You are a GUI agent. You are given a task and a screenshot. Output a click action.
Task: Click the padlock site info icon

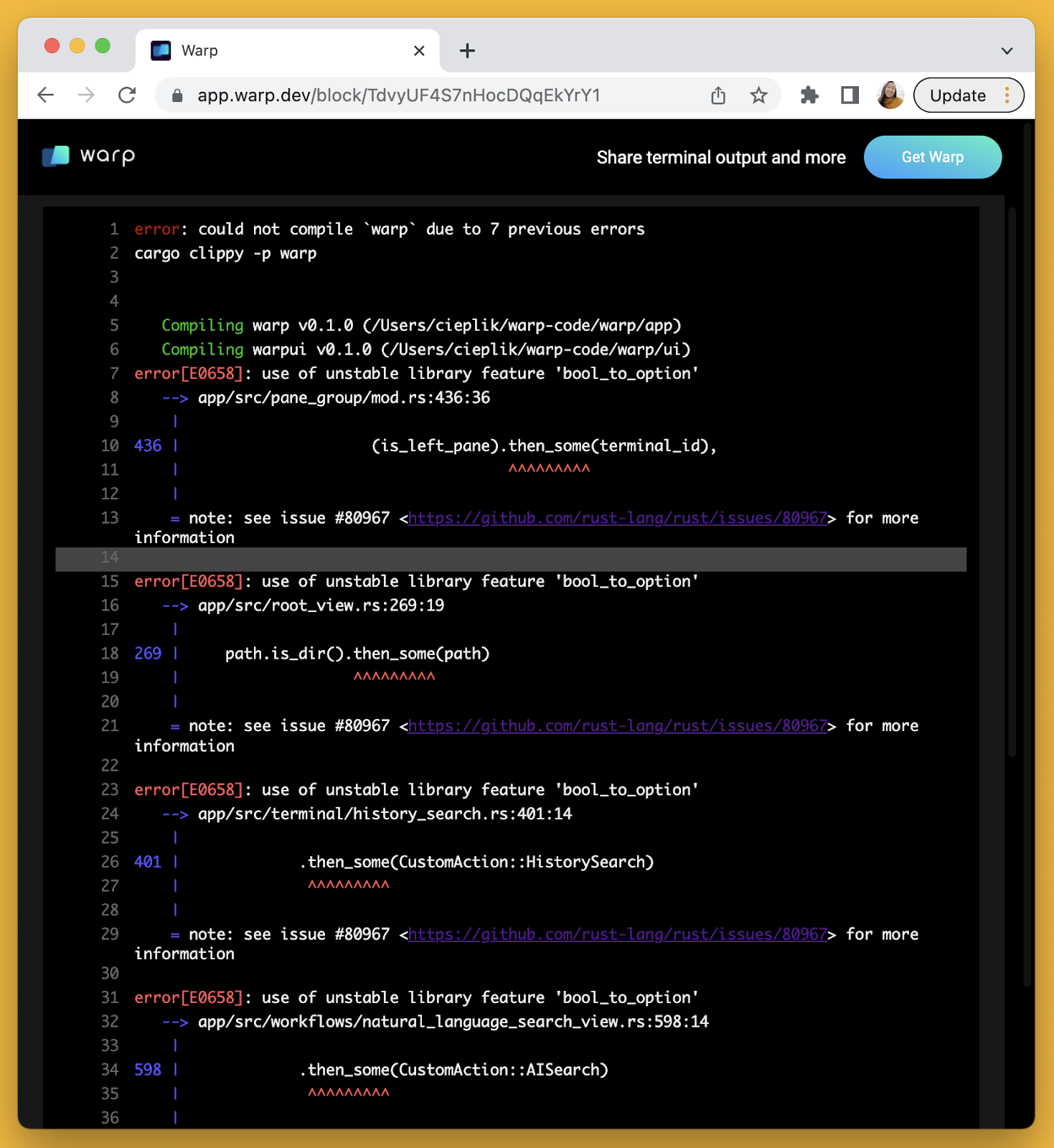177,96
